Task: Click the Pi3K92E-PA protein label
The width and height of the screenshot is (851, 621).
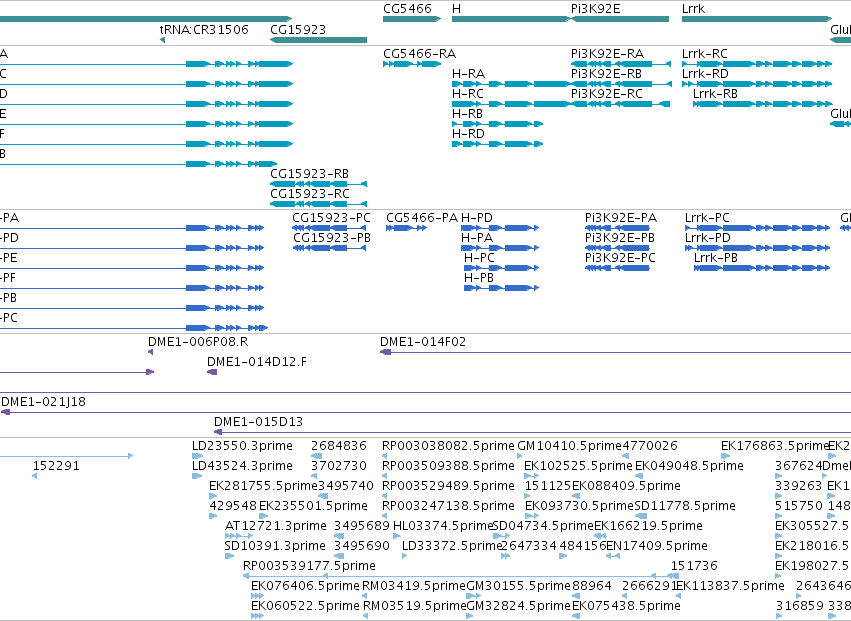Action: 621,218
